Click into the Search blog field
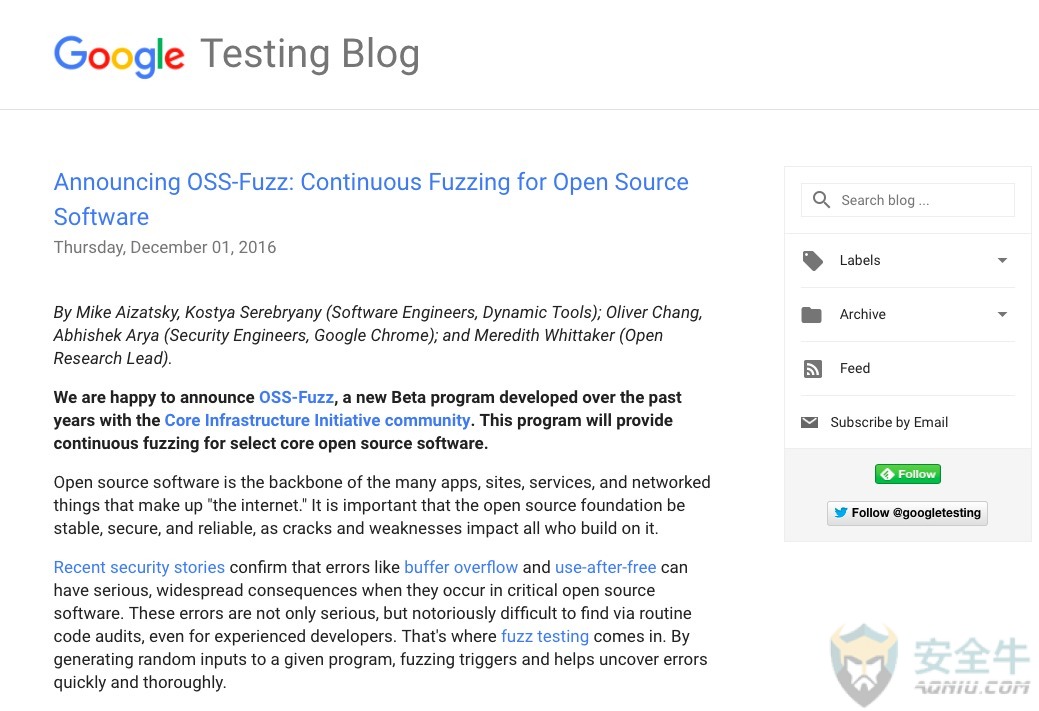 point(907,200)
